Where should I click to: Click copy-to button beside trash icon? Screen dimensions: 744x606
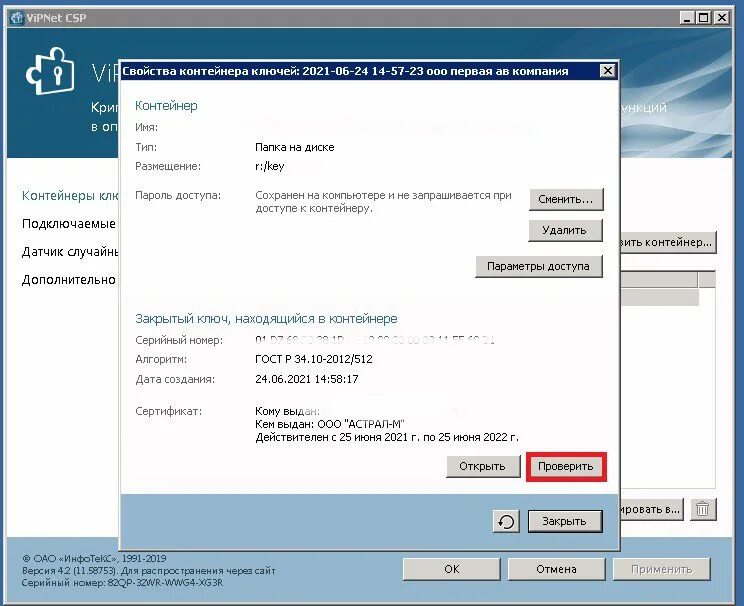pos(651,509)
